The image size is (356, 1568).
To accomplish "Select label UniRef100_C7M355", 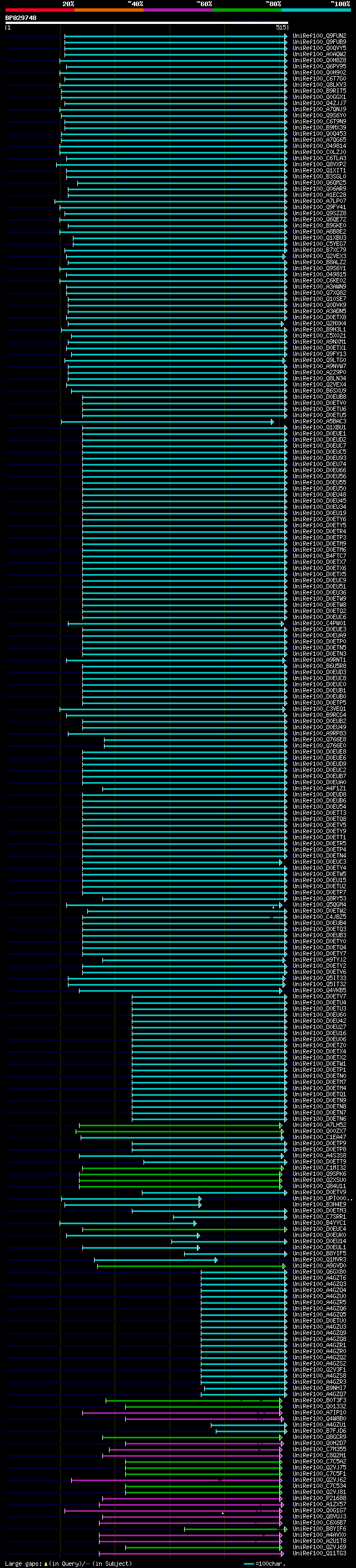I will [319, 1450].
